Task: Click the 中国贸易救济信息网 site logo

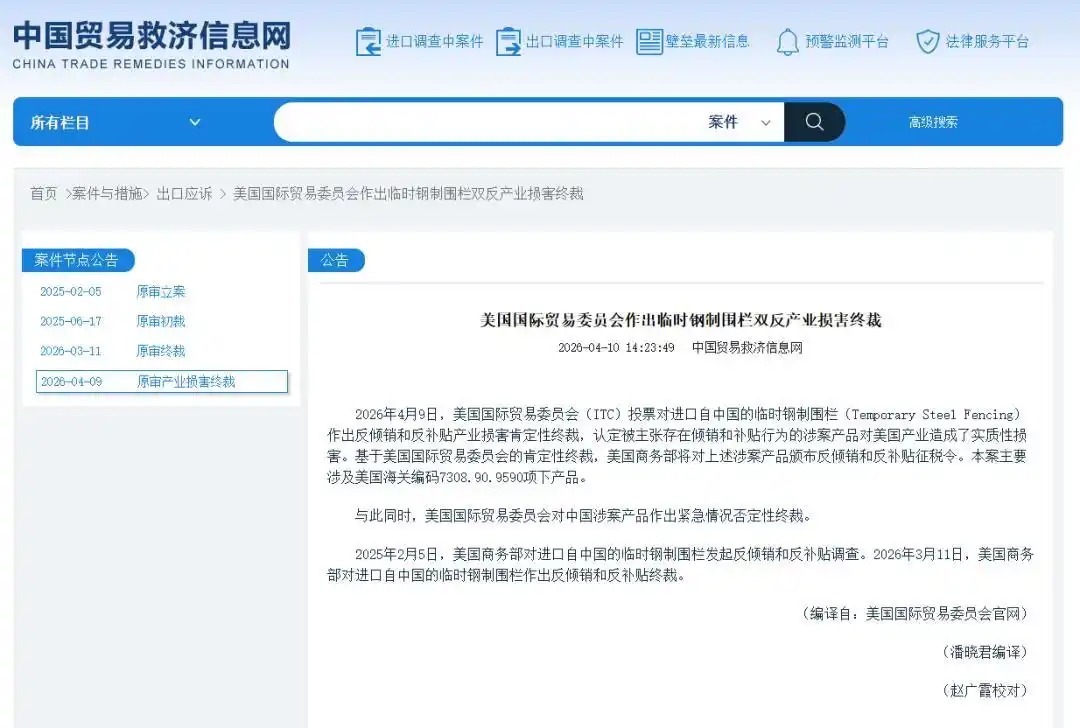Action: point(151,44)
